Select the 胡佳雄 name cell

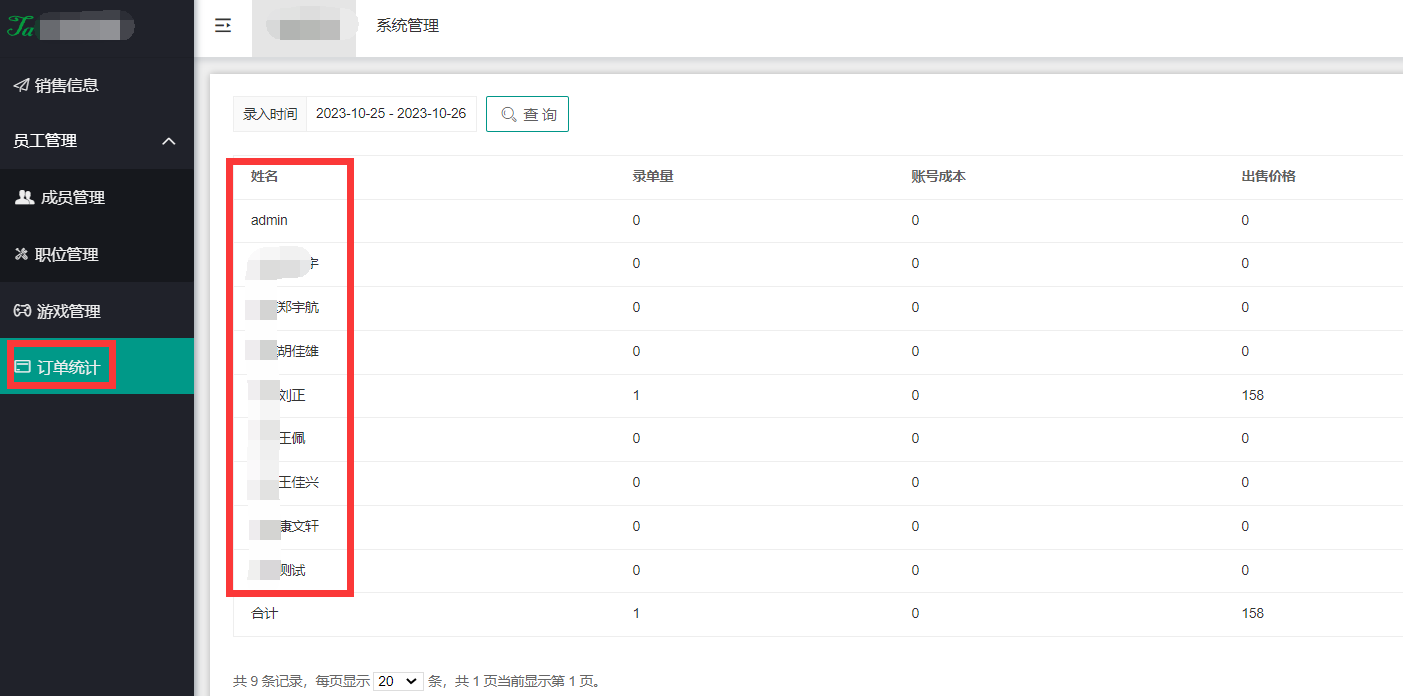[x=298, y=351]
